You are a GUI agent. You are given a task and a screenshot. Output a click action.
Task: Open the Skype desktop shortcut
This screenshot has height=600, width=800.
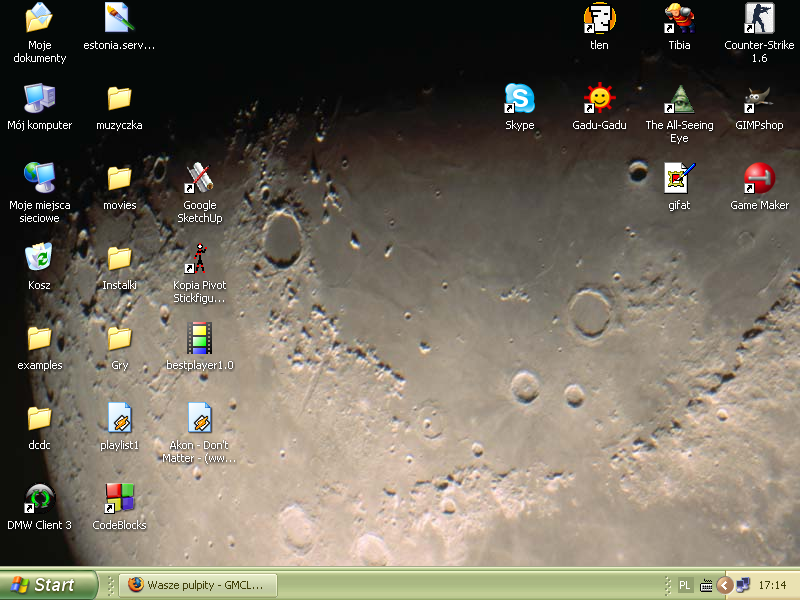coord(519,99)
